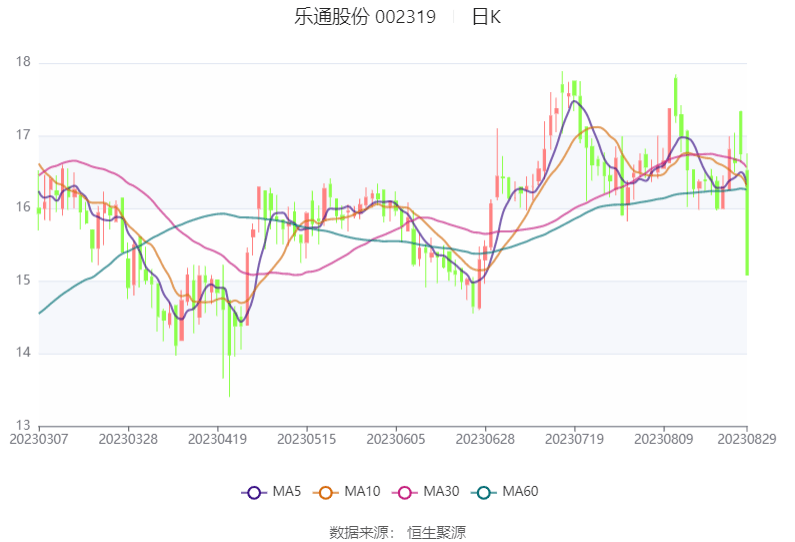Screen dimensions: 795x542
Task: Click the chart title 乐通股份 002319
Action: [x=365, y=17]
